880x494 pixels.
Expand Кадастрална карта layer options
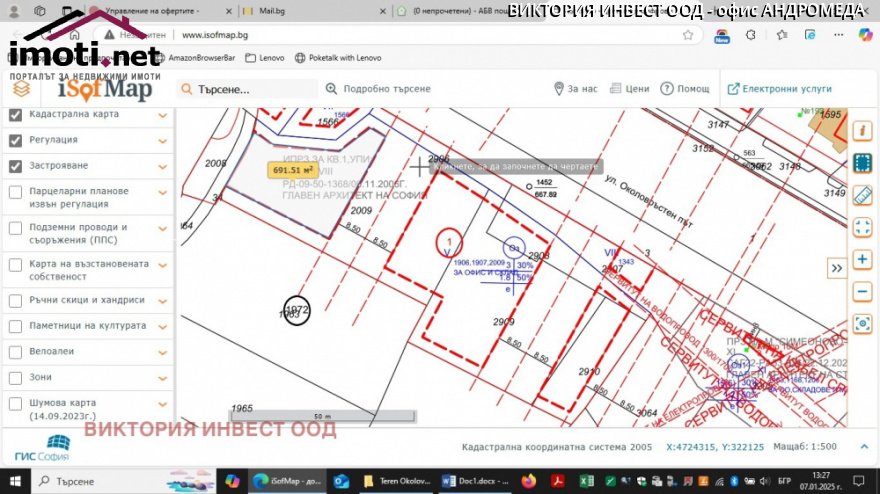(163, 116)
